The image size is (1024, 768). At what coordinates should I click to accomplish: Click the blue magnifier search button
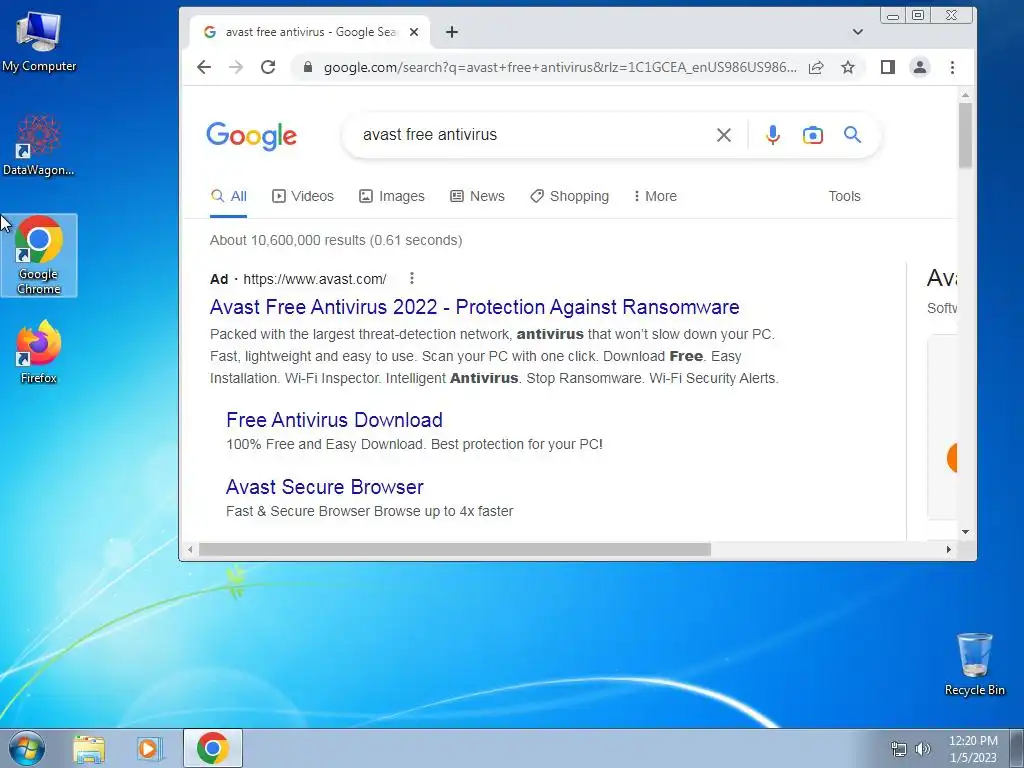[852, 135]
